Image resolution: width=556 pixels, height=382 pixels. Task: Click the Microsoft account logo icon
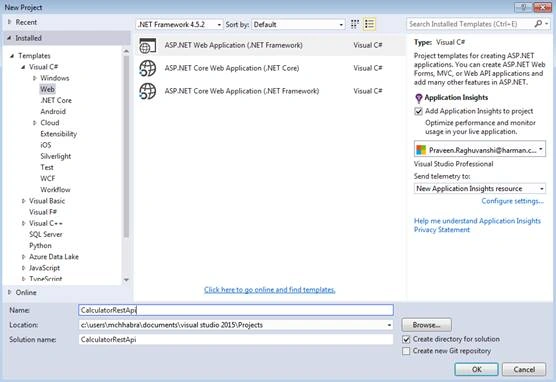point(421,150)
